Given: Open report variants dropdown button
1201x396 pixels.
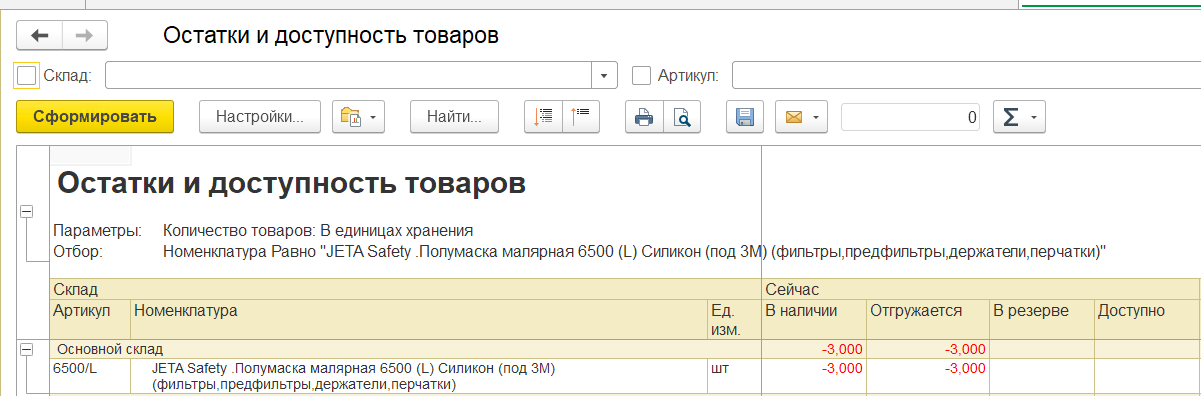Looking at the screenshot, I should tap(358, 117).
